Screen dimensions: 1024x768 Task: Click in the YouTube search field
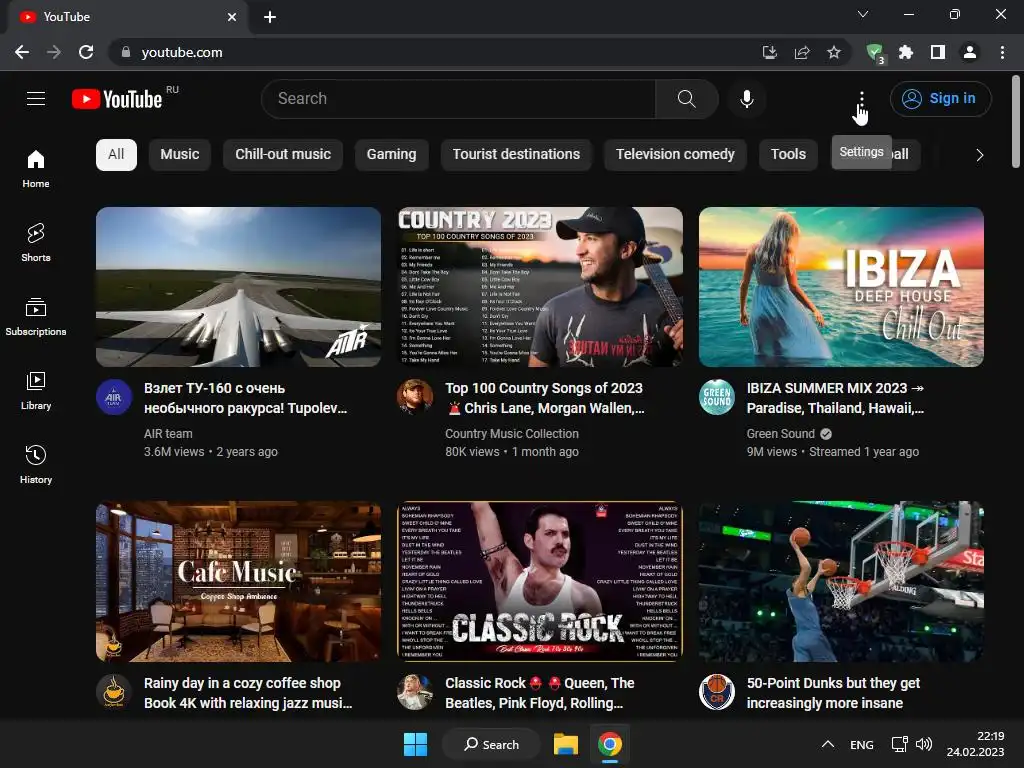click(458, 99)
